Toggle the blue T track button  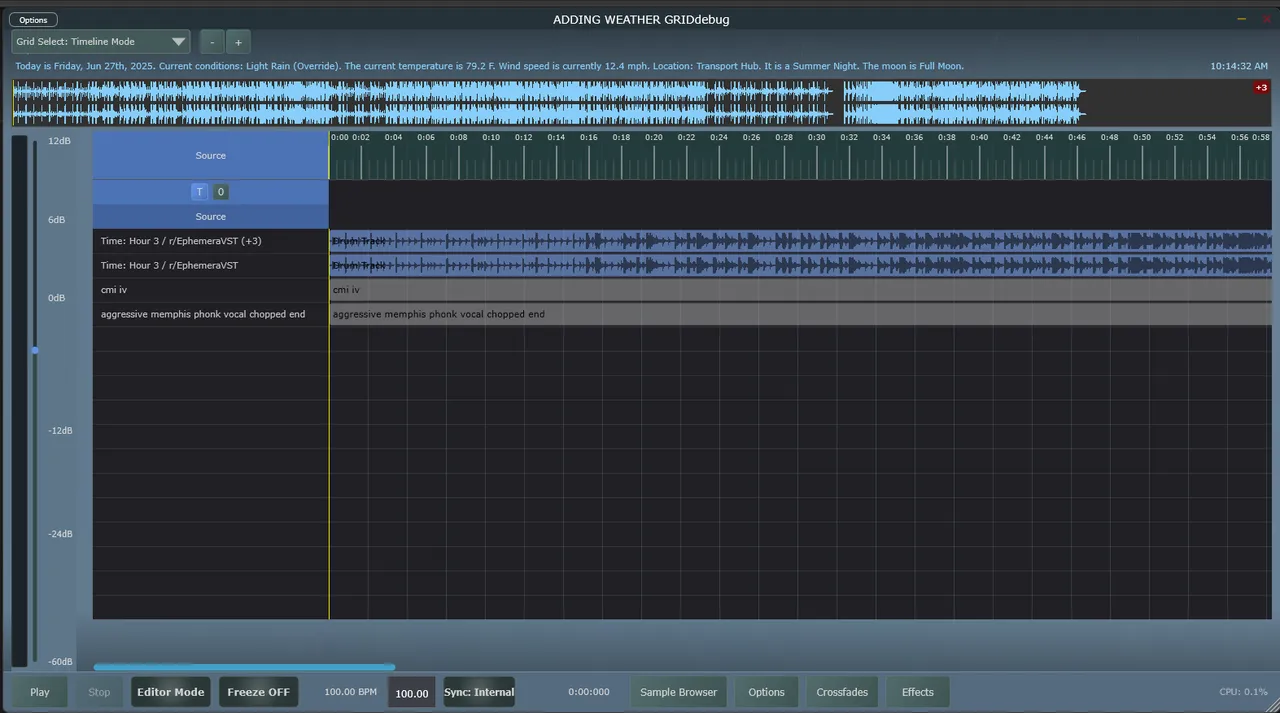(199, 192)
